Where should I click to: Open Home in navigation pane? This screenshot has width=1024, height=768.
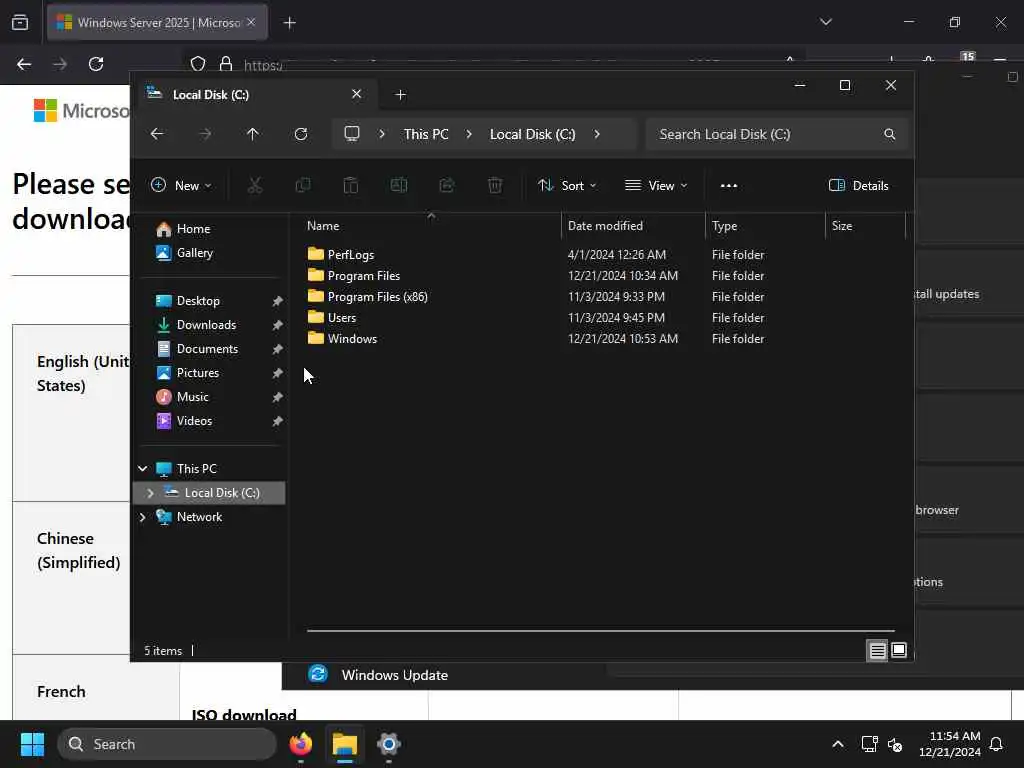pos(193,229)
